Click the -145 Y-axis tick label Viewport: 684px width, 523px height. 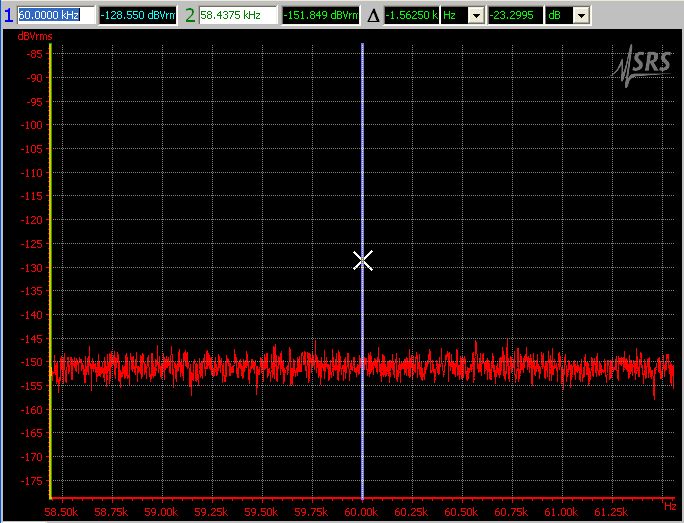coord(32,338)
